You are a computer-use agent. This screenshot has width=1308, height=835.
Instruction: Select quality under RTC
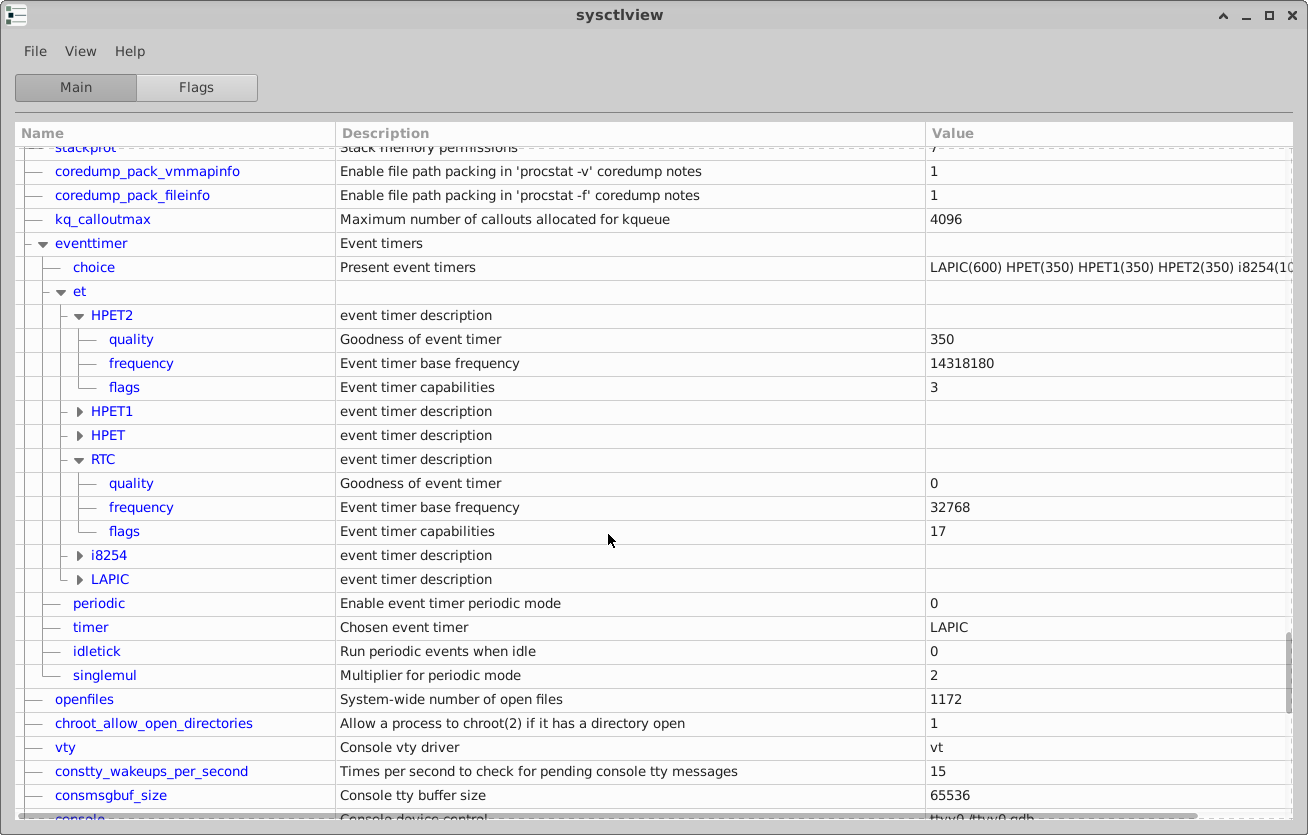pyautogui.click(x=131, y=484)
